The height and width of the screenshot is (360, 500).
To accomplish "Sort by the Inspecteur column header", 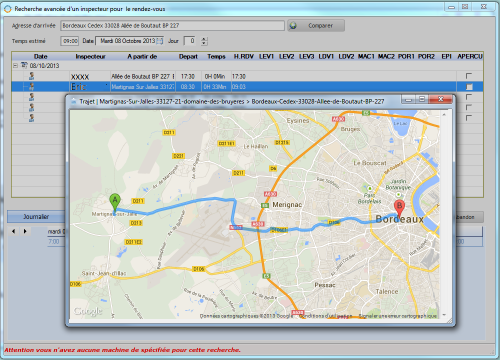I will click(90, 56).
